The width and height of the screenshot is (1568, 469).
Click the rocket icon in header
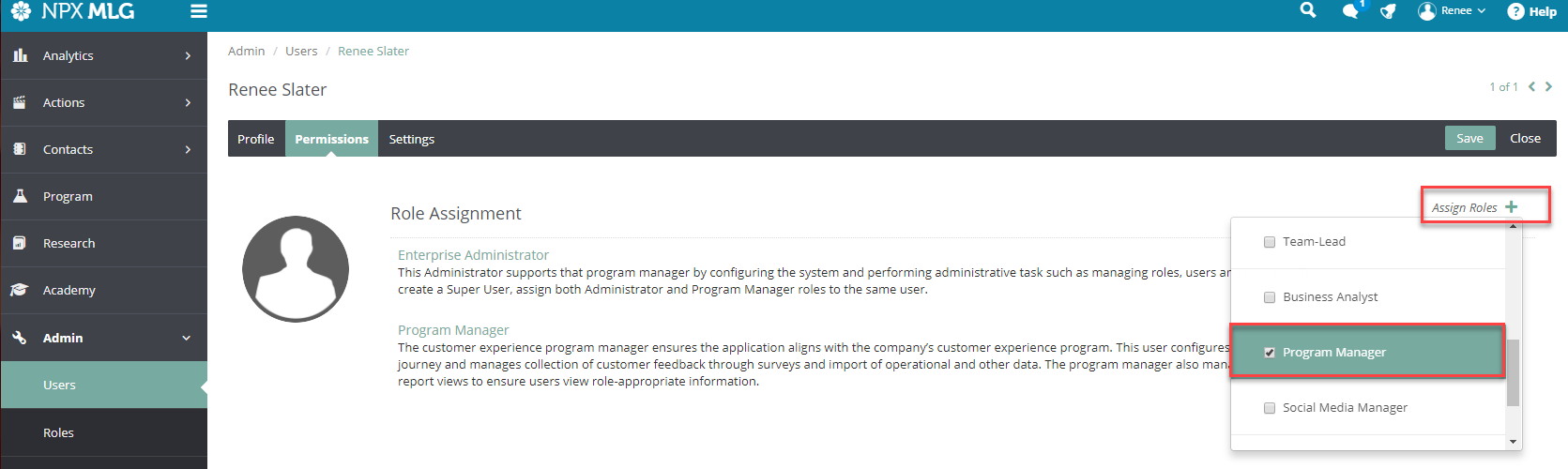point(1388,11)
